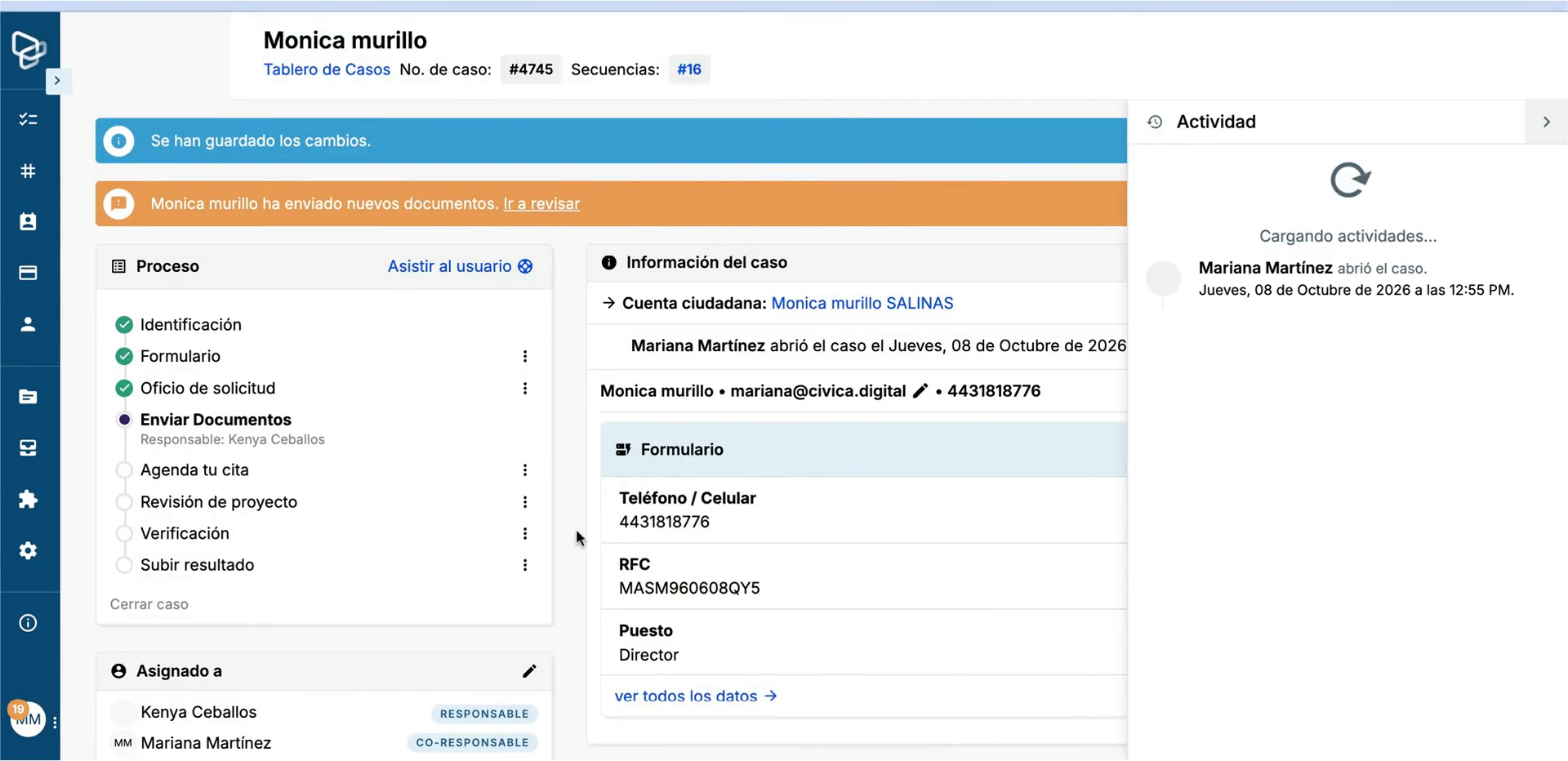1568x761 pixels.
Task: Click Cerrar caso
Action: point(149,604)
